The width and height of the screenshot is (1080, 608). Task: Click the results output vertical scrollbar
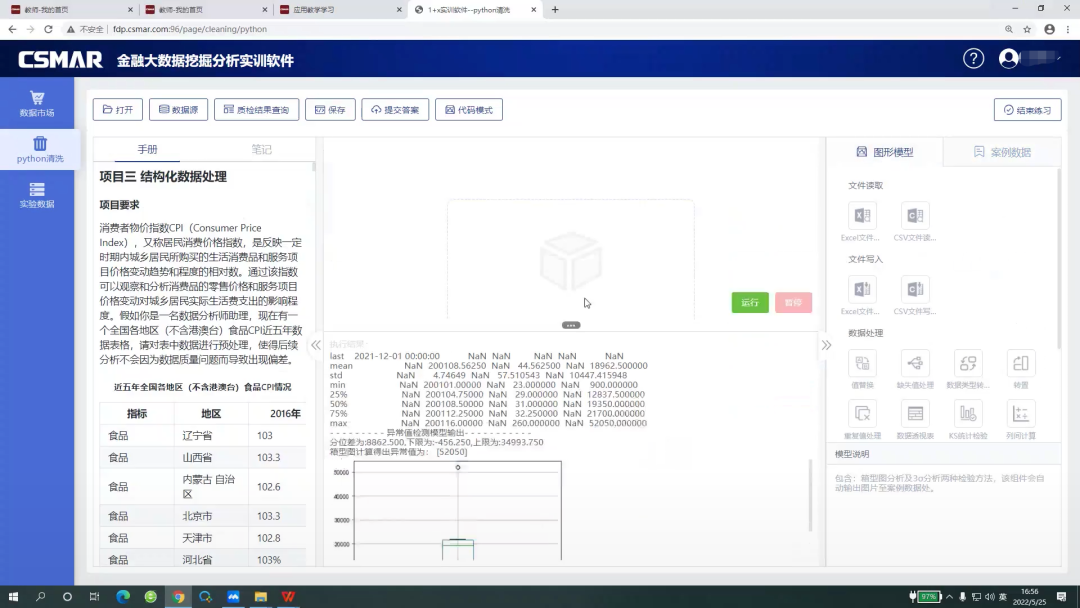811,490
